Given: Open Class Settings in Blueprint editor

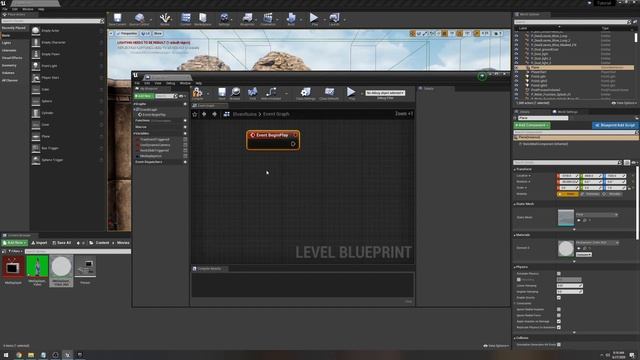Looking at the screenshot, I should (305, 93).
